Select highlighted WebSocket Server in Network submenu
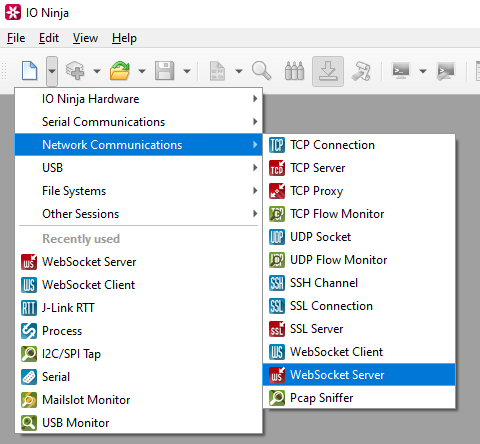Screen dimensions: 480x444 [359, 375]
